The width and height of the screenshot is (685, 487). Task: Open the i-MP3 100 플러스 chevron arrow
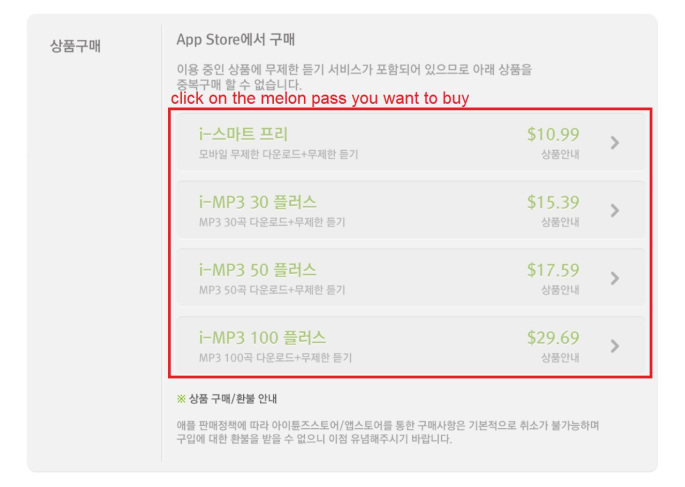pyautogui.click(x=614, y=346)
